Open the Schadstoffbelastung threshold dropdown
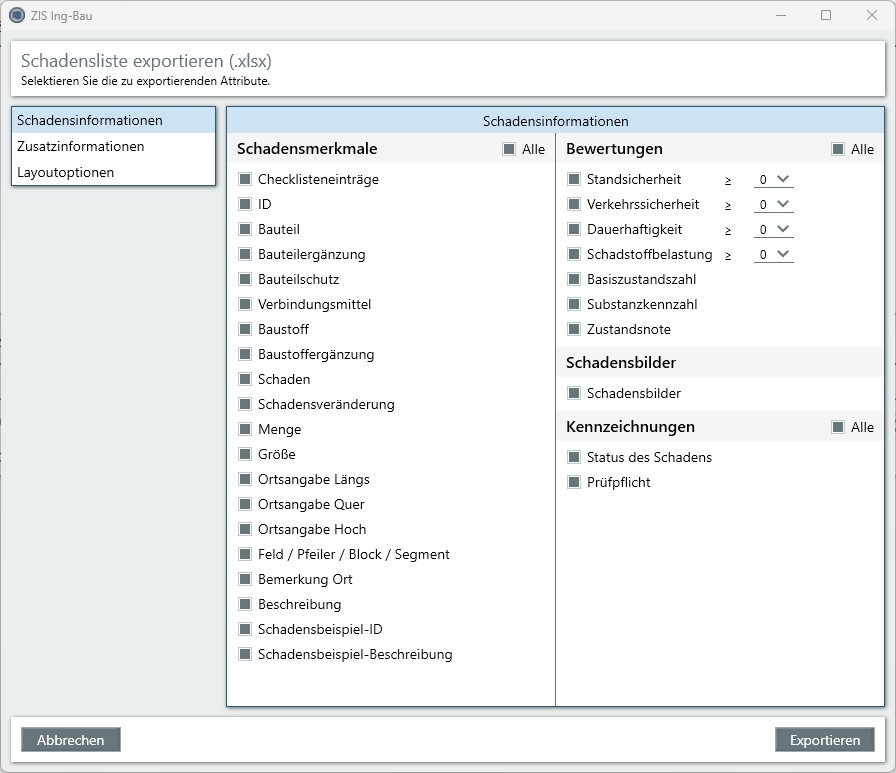 click(773, 255)
